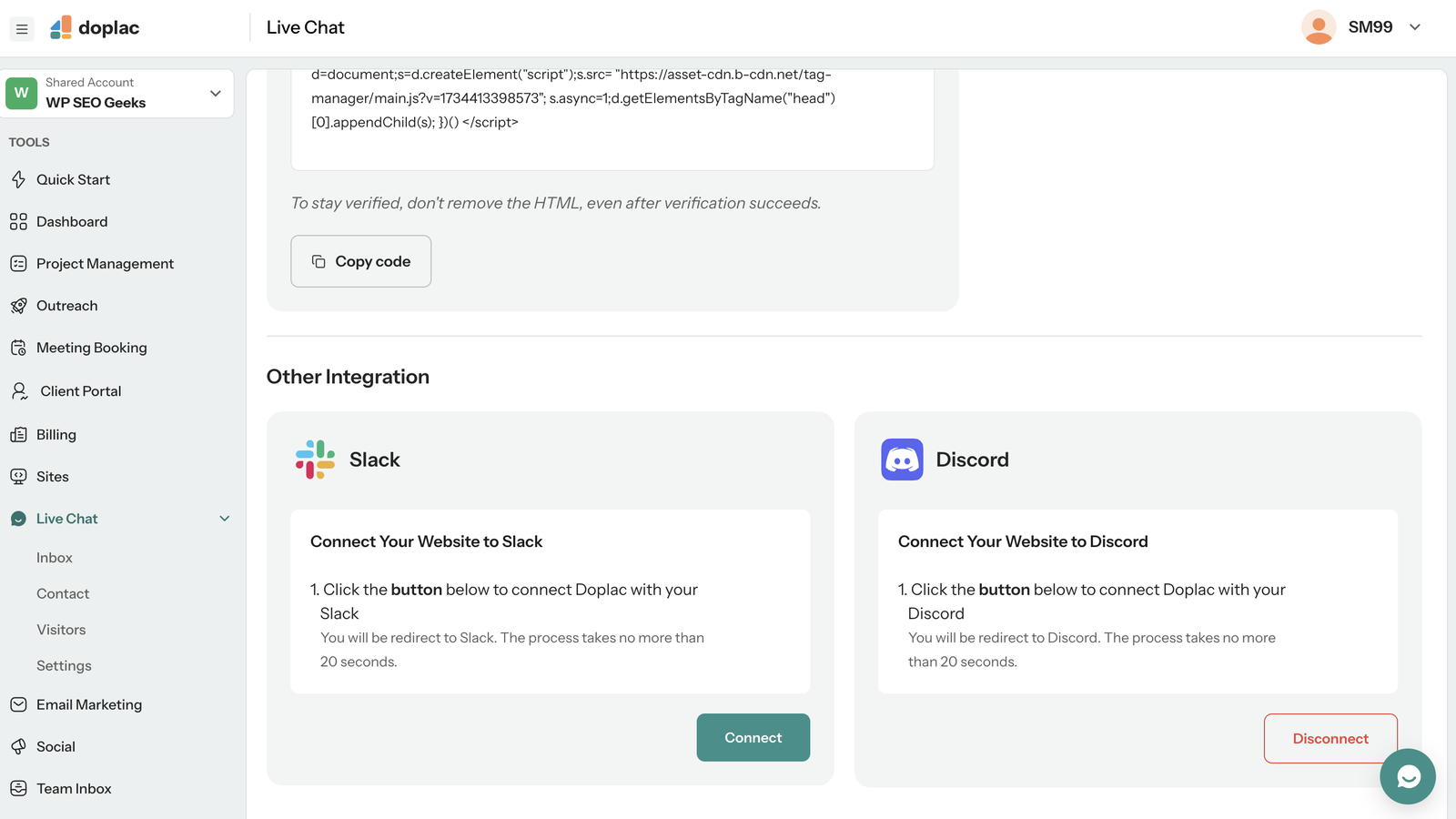Open Live Chat Contact page

point(63,594)
